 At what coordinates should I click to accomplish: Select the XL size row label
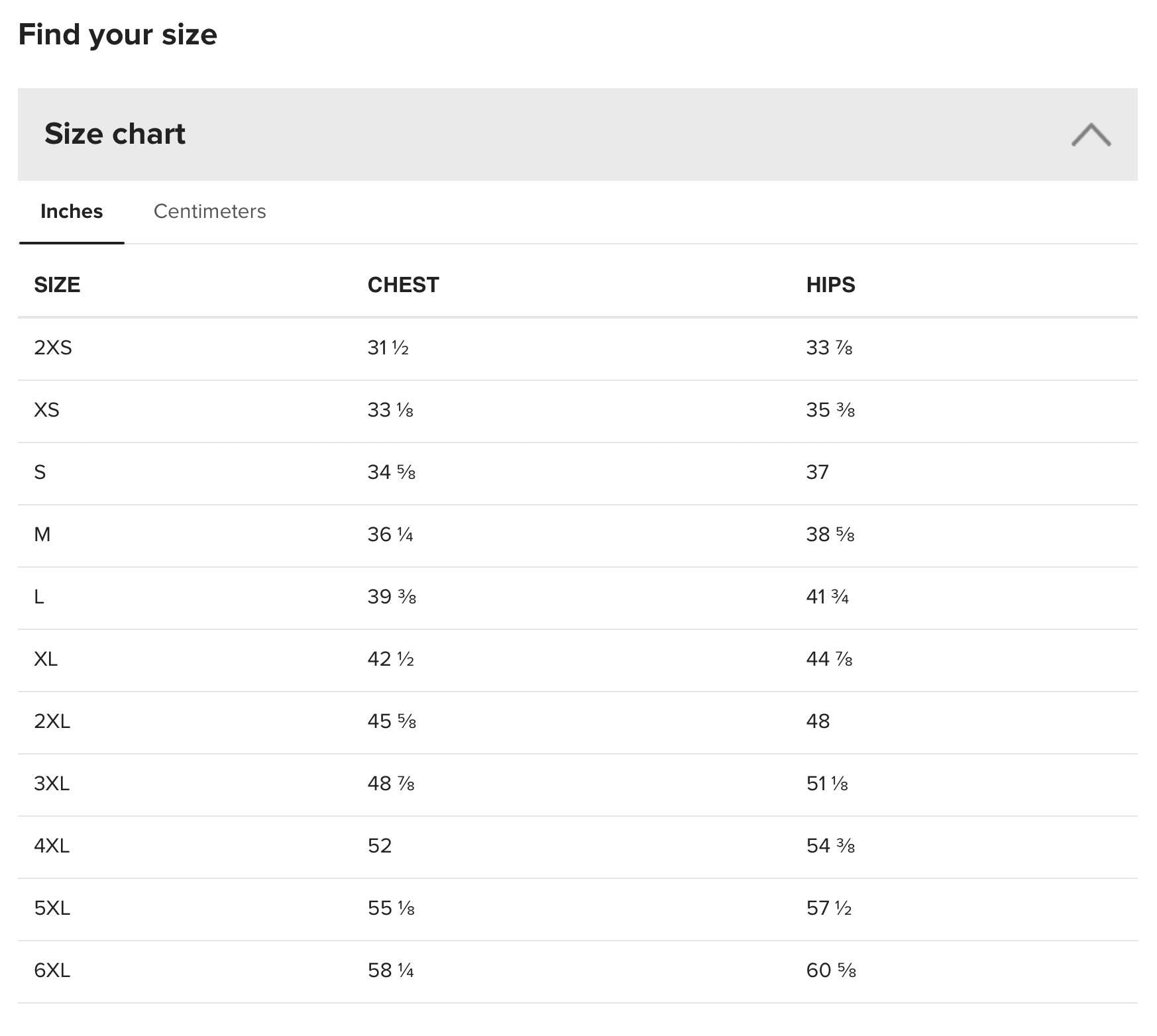[x=46, y=659]
